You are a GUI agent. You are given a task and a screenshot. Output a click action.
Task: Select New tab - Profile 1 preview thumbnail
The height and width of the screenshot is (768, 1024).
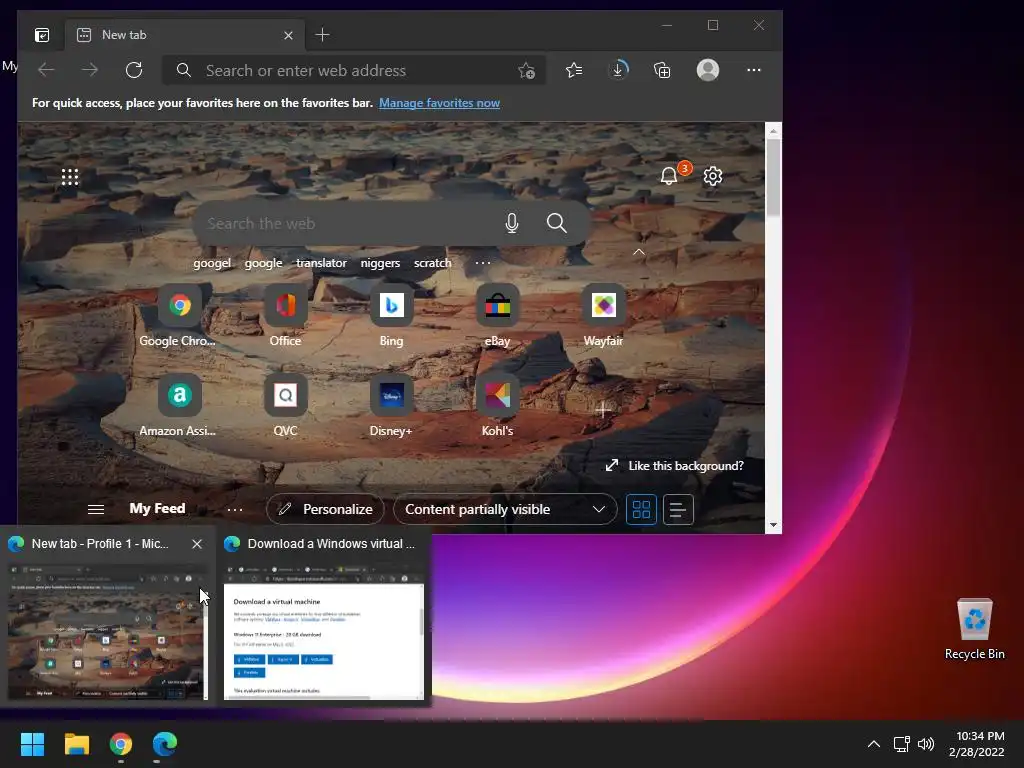[x=108, y=631]
